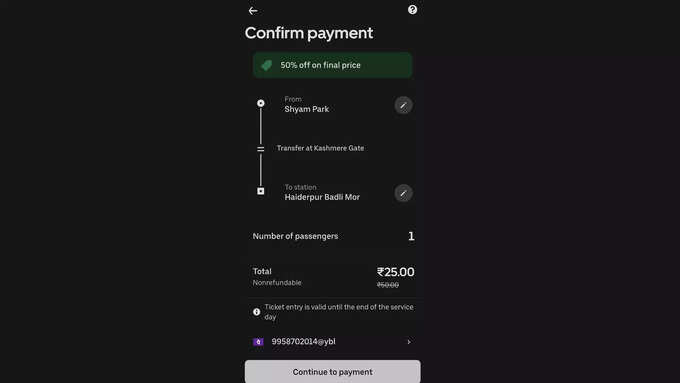Open payment method chevron arrow
Viewport: 680px width, 383px height.
tap(409, 342)
